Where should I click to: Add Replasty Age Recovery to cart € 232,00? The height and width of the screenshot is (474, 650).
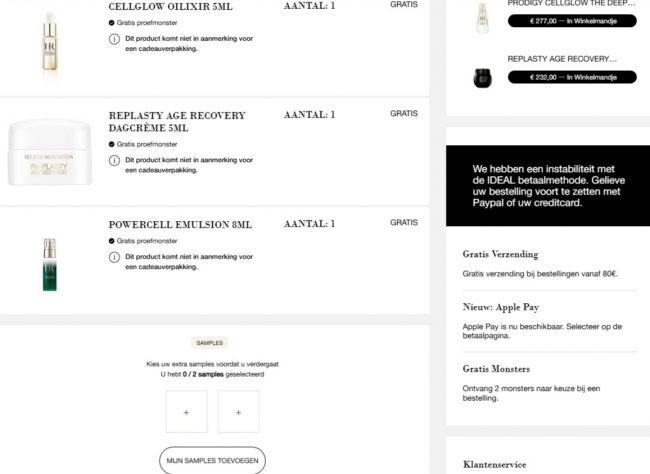click(572, 77)
